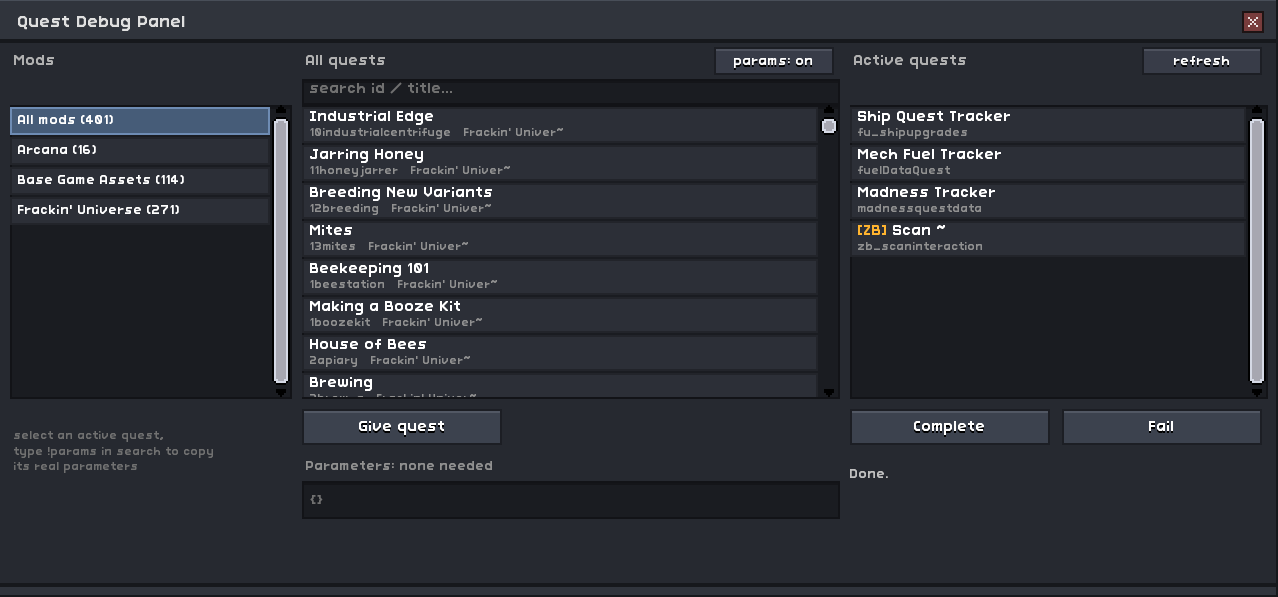Select the [ZB] Scan active quest
The width and height of the screenshot is (1278, 597).
point(1048,238)
